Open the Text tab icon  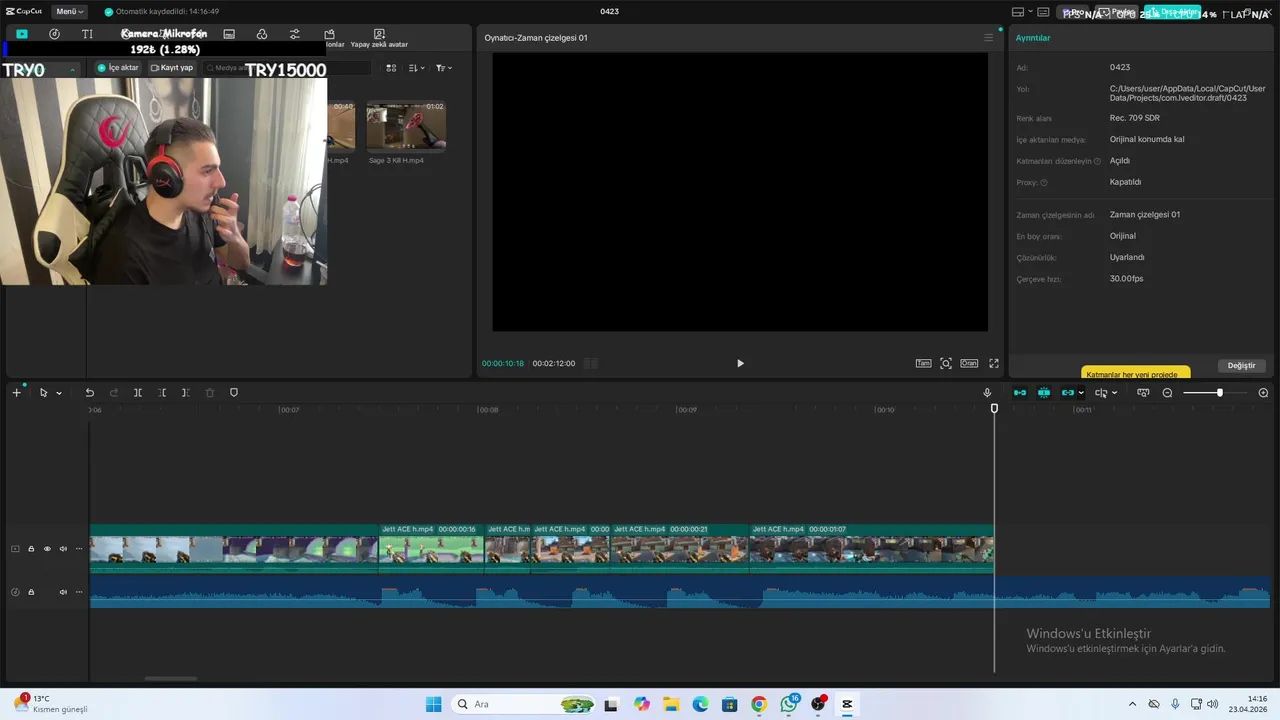[x=87, y=34]
